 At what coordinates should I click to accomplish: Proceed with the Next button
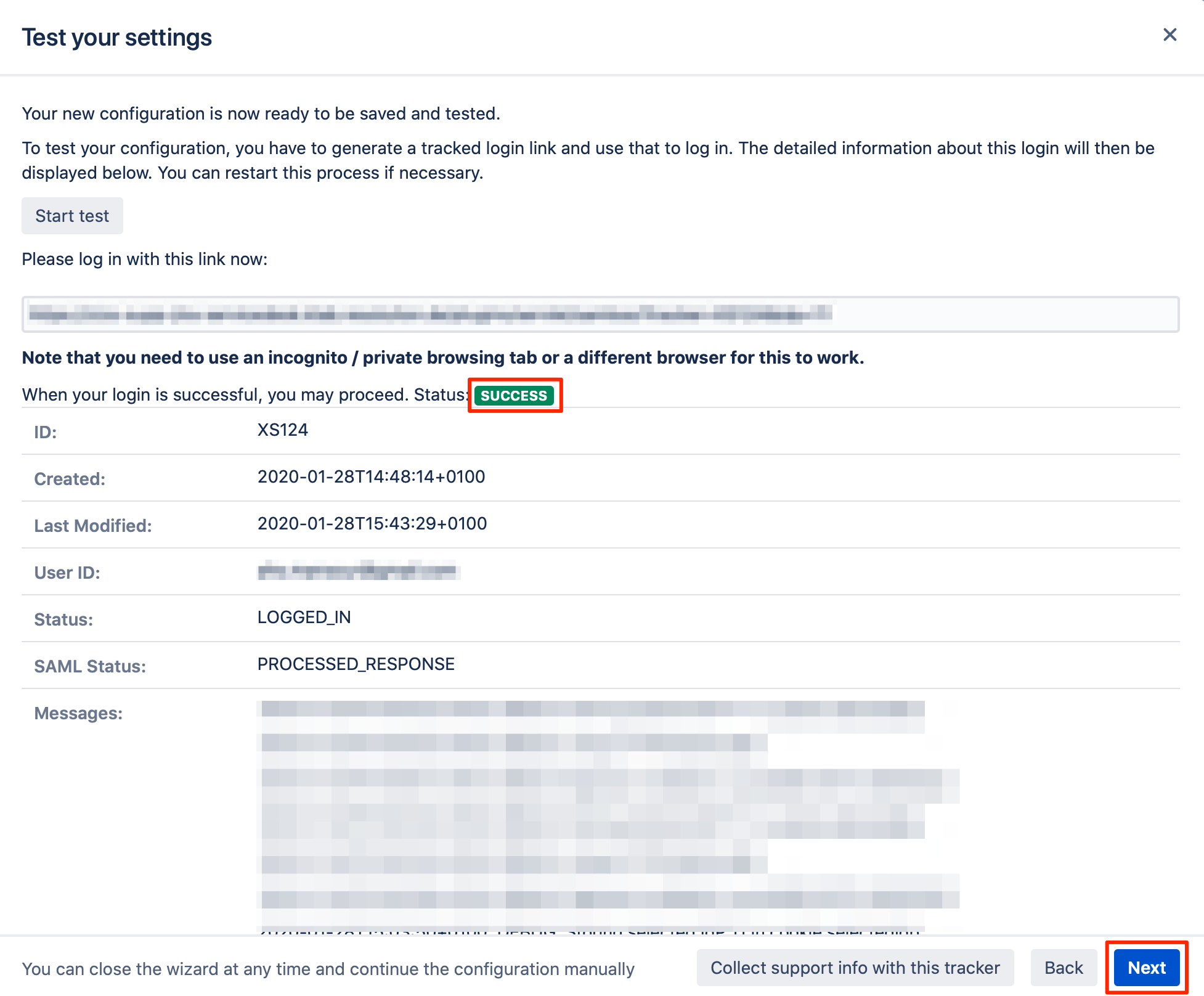pos(1147,968)
